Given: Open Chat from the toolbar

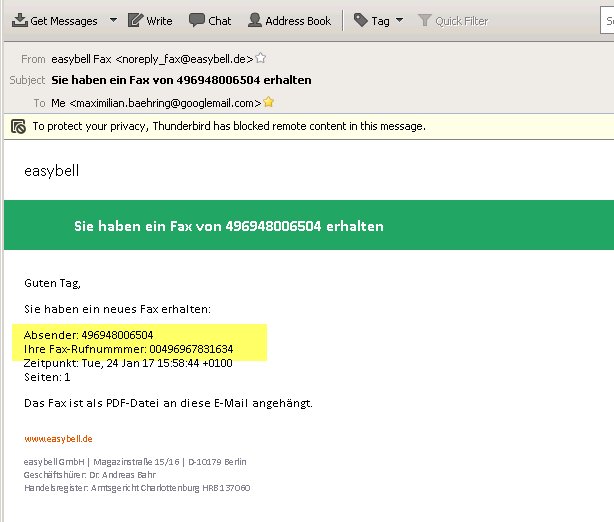Looking at the screenshot, I should click(x=210, y=20).
